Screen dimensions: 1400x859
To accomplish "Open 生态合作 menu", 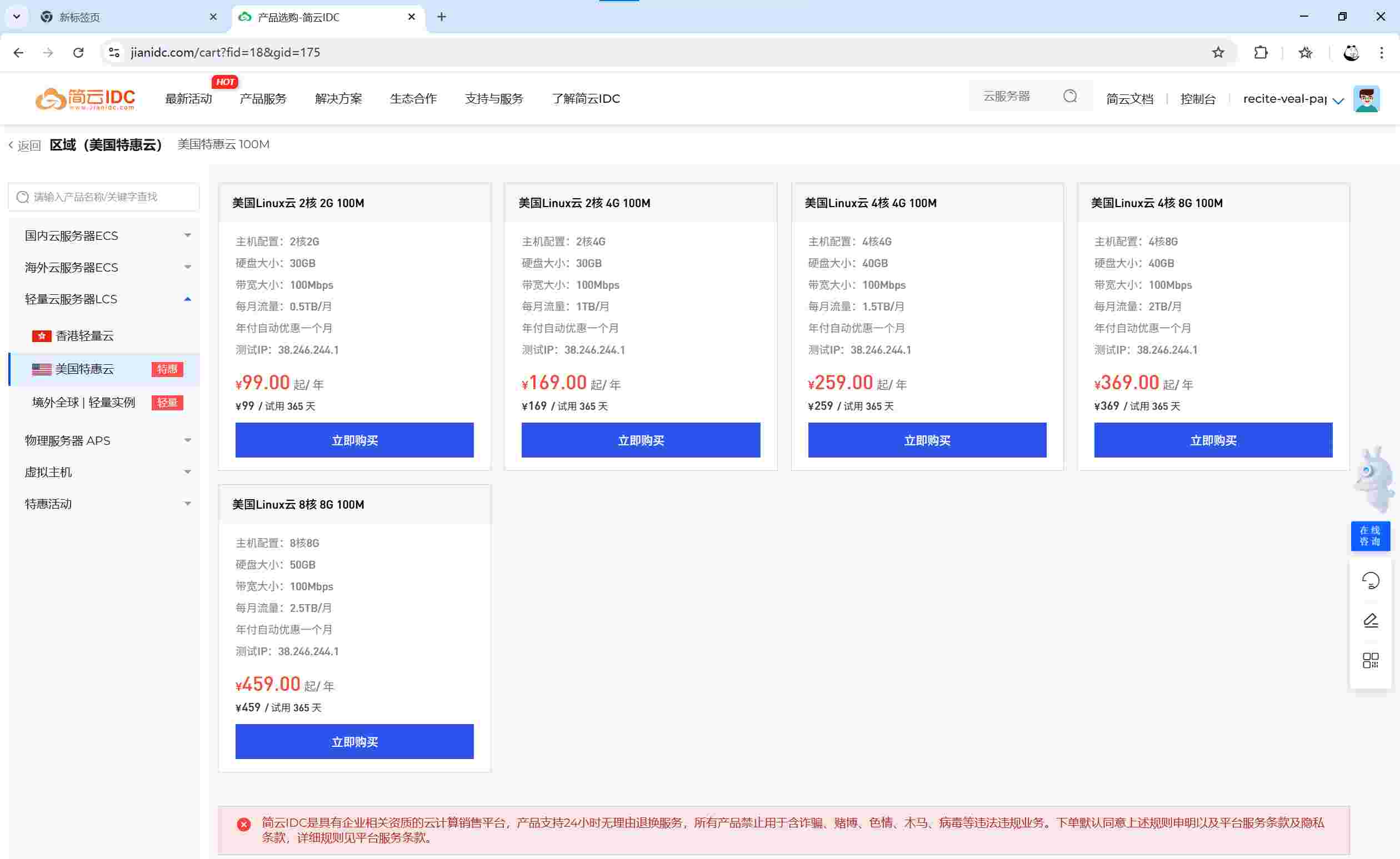I will tap(413, 99).
